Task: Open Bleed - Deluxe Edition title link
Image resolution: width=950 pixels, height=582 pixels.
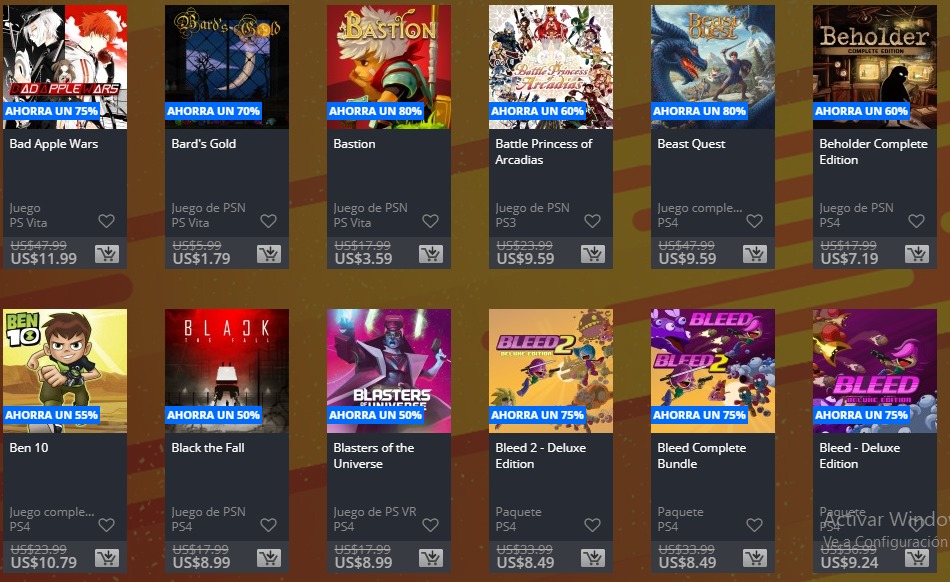Action: pyautogui.click(x=860, y=455)
